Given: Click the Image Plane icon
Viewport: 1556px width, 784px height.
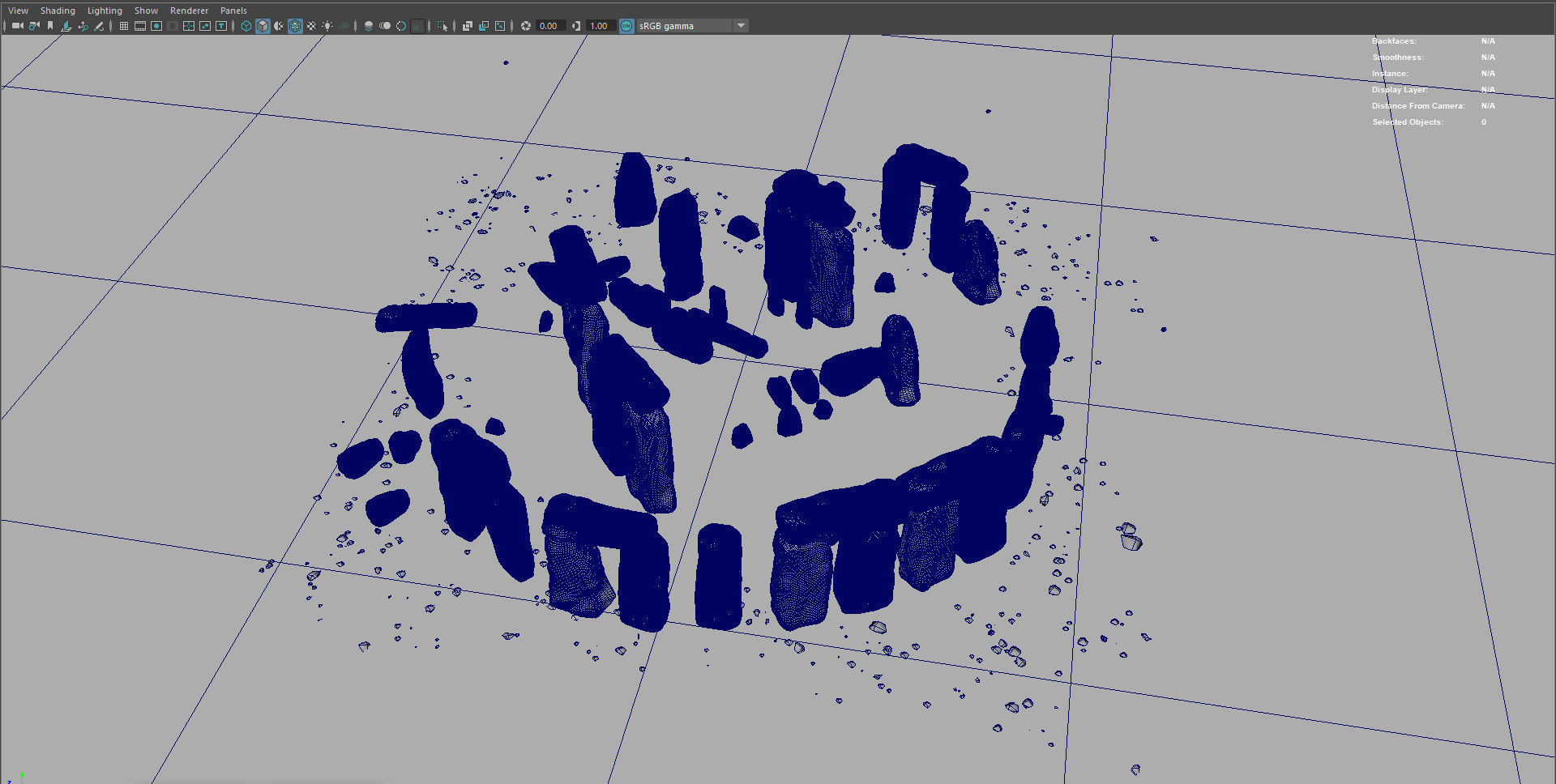Looking at the screenshot, I should (66, 26).
